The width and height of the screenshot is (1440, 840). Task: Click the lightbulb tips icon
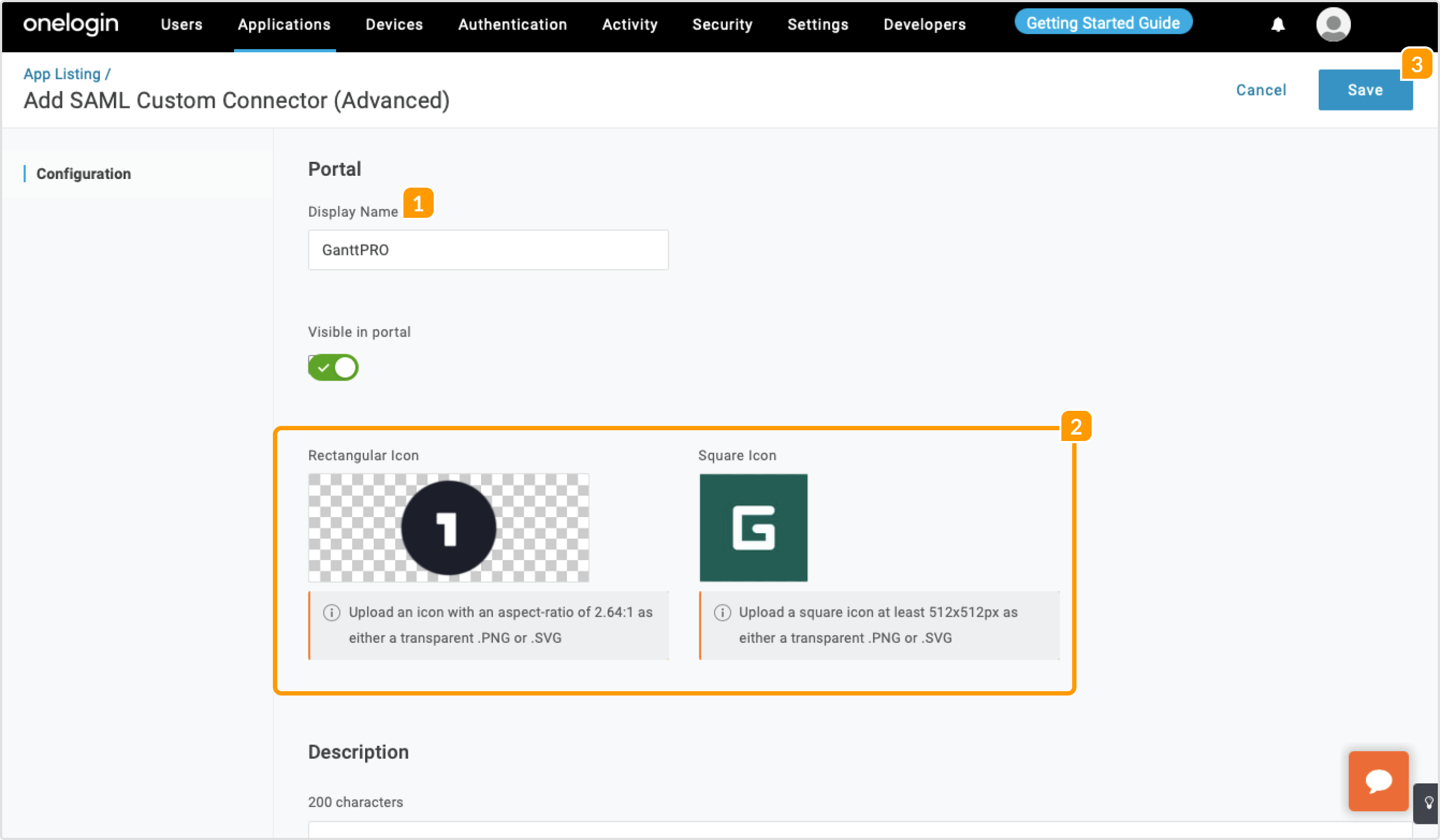(1429, 802)
